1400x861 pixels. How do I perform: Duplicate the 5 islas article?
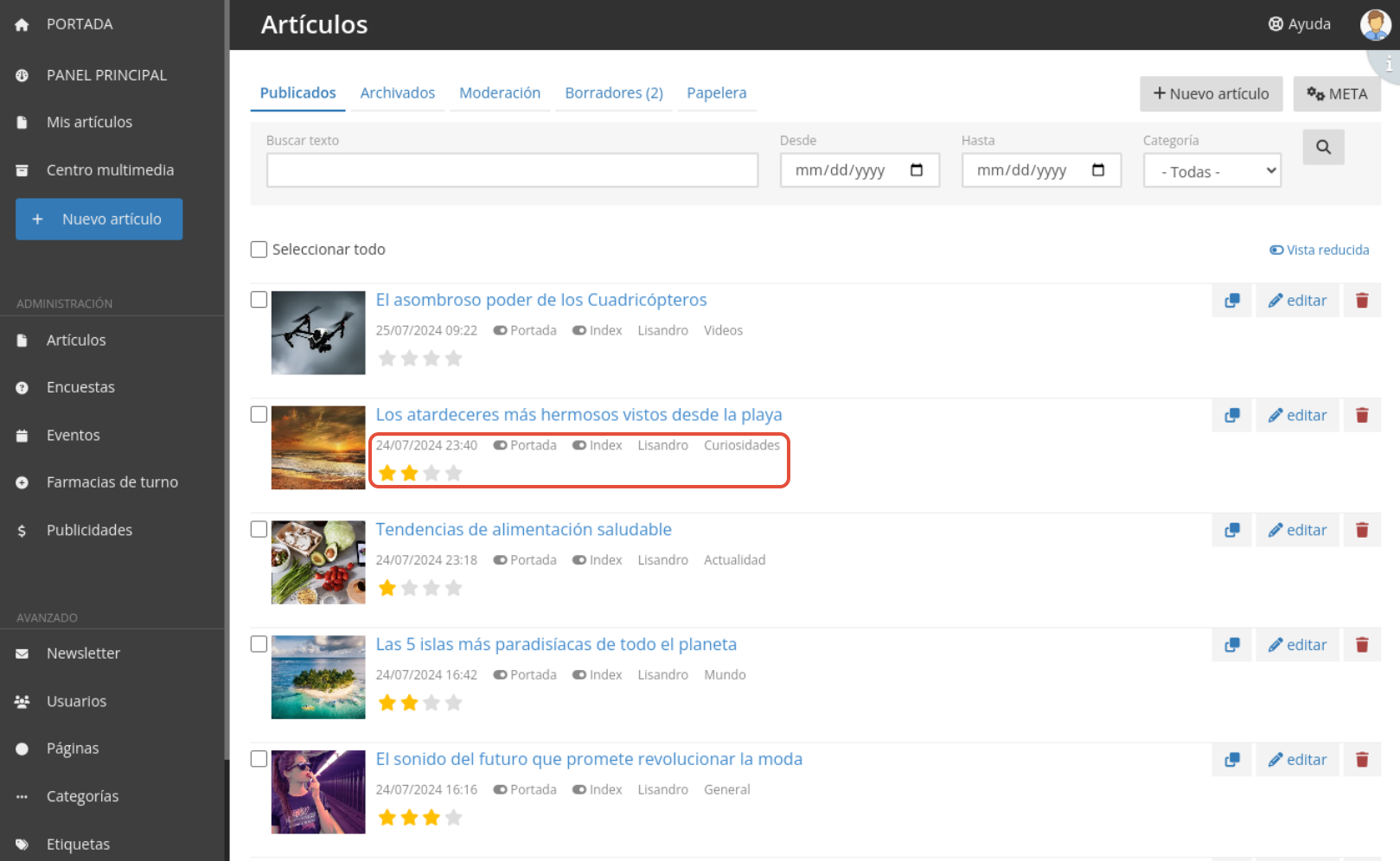(x=1231, y=645)
